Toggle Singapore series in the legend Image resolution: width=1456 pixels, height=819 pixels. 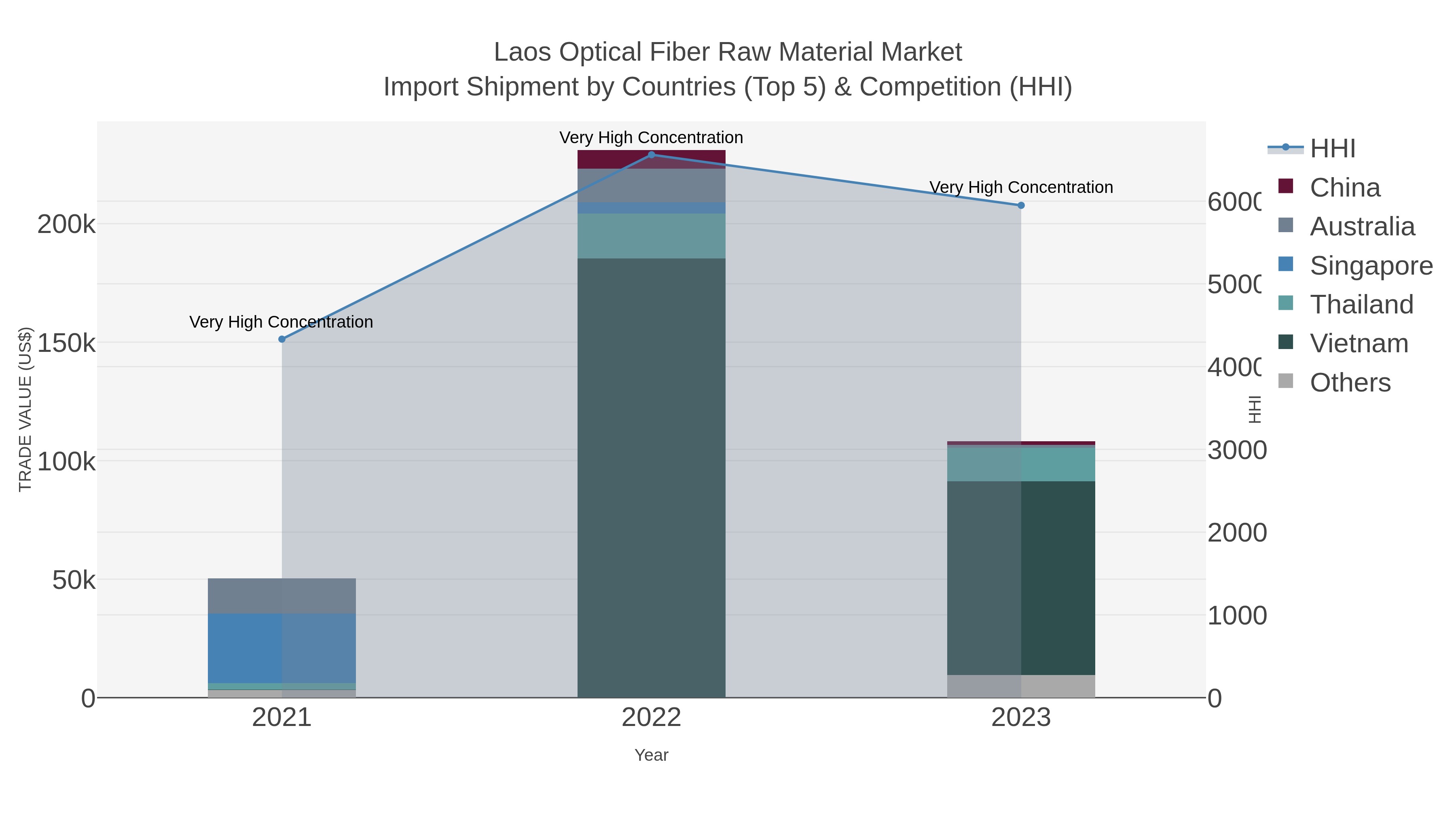(x=1355, y=266)
